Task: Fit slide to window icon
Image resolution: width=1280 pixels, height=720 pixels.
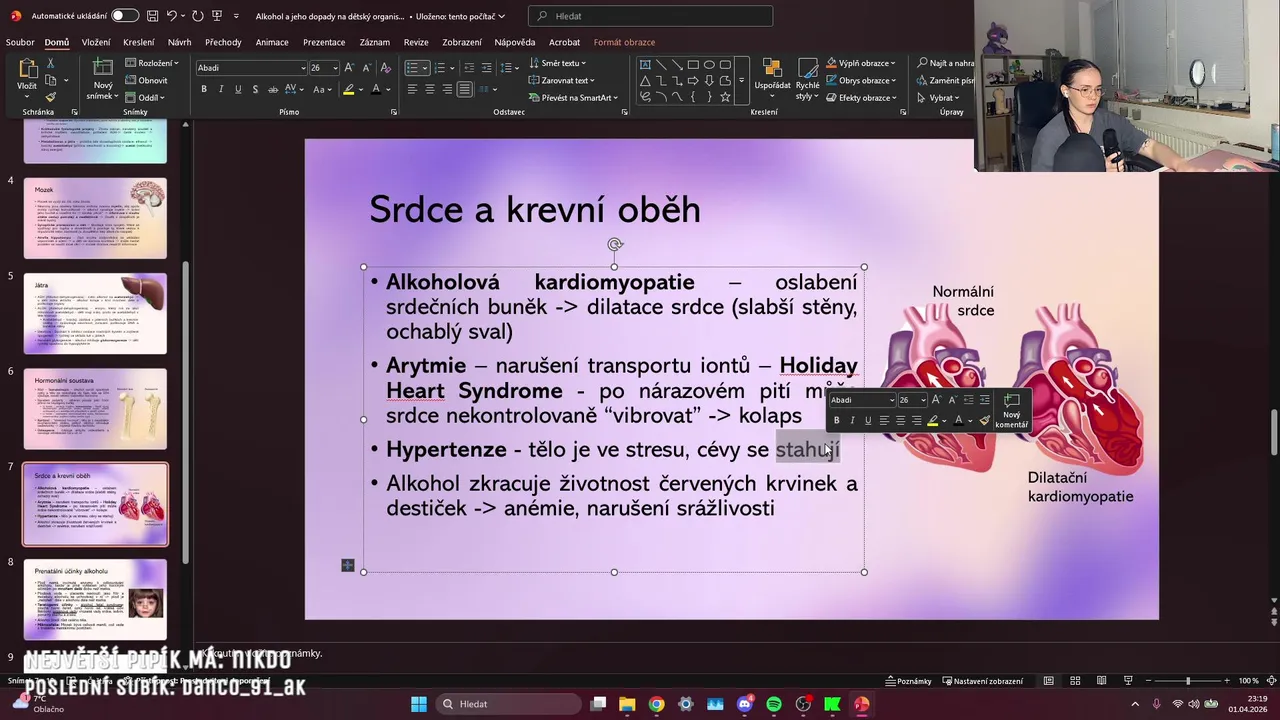Action: click(1272, 681)
